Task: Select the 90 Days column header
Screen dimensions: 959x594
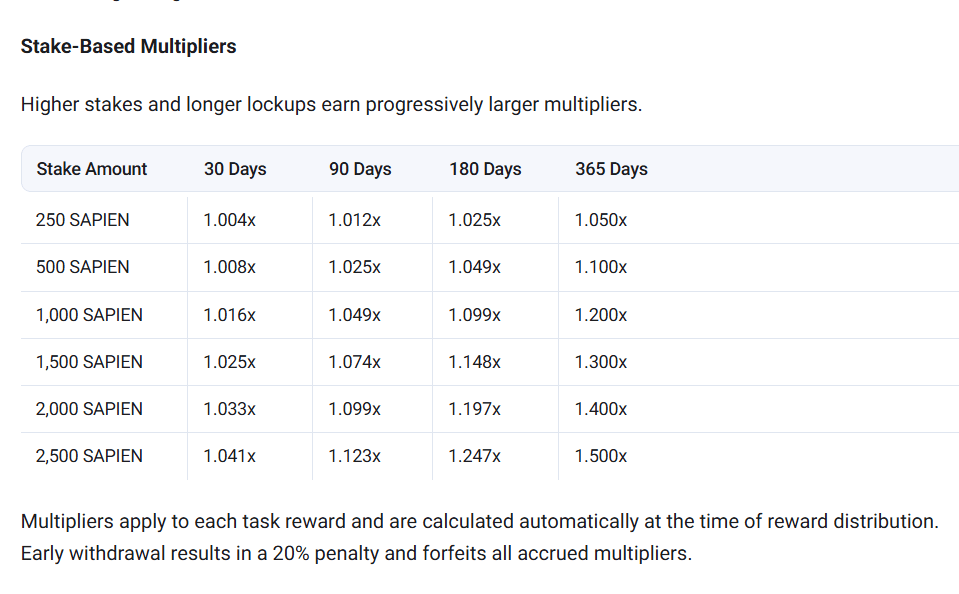Action: 360,169
